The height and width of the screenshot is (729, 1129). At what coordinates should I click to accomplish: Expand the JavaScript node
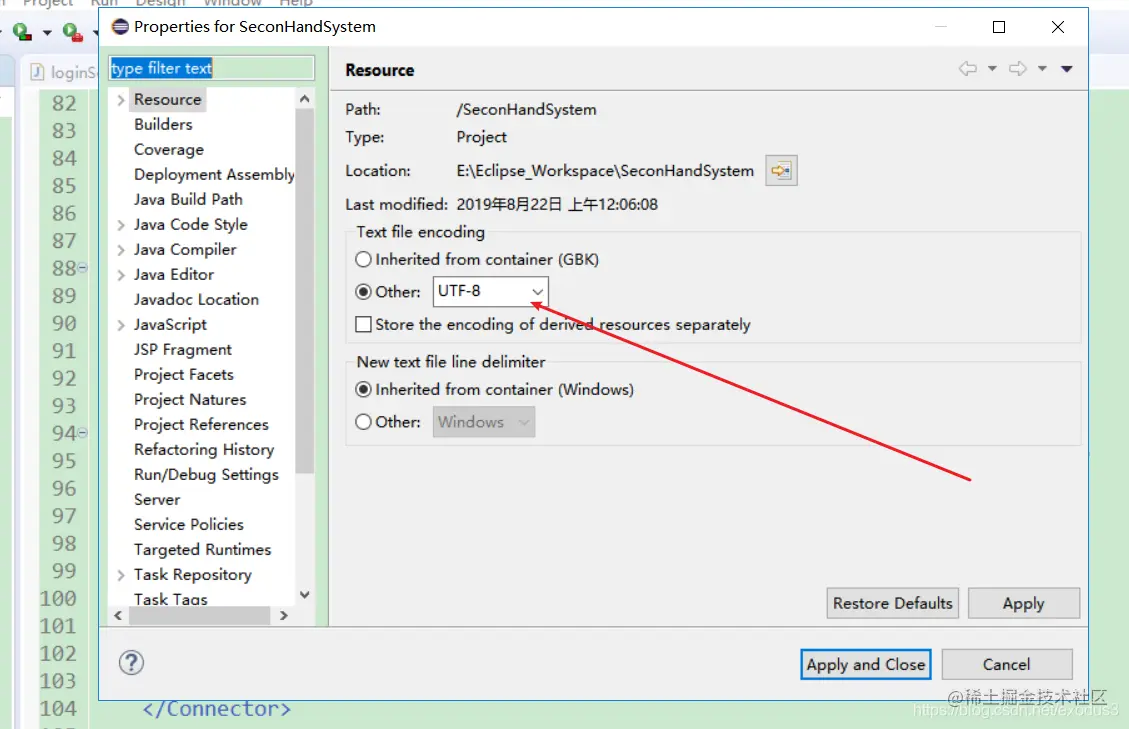121,326
